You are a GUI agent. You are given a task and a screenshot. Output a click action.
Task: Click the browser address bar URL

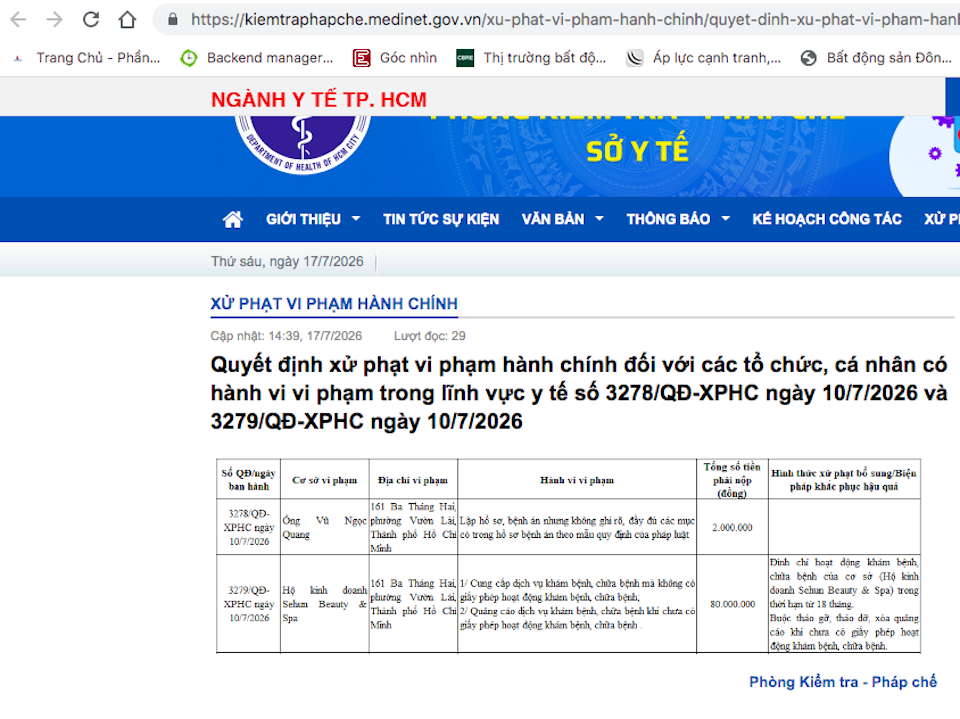[574, 20]
